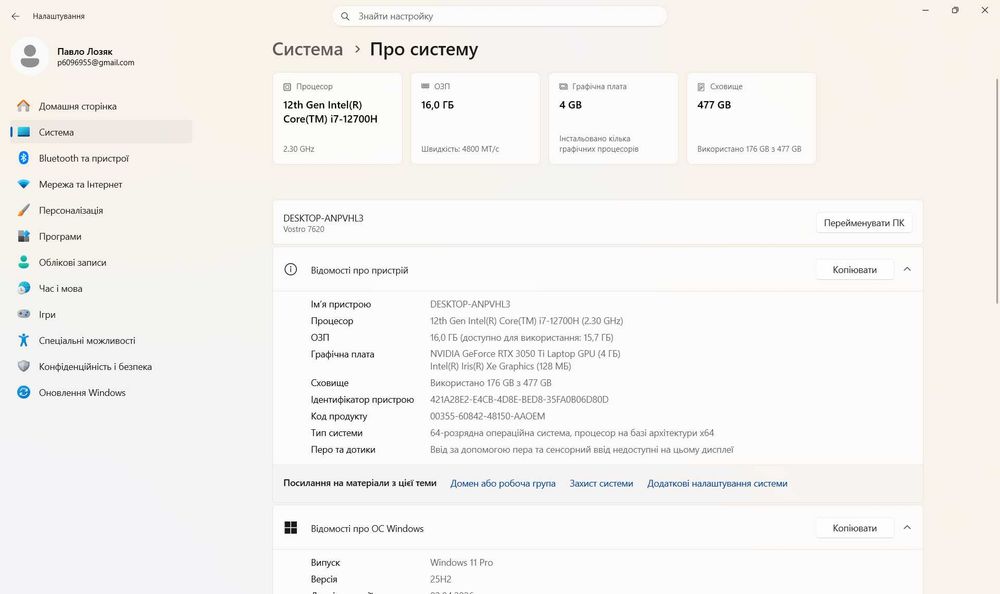Viewport: 1000px width, 594px height.
Task: Open Персоналізація brush icon
Action: click(24, 210)
